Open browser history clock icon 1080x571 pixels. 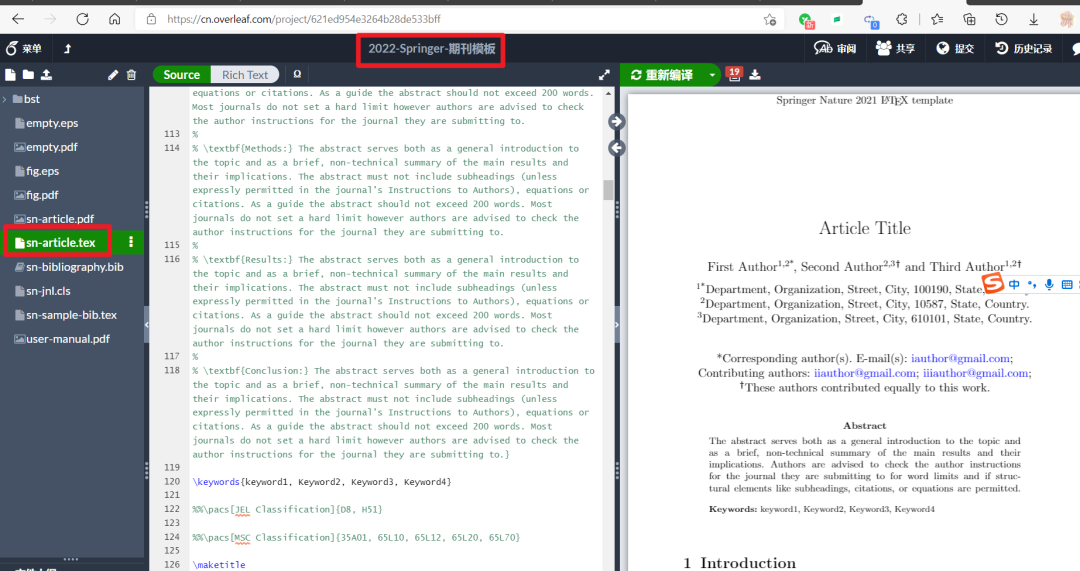[x=1001, y=19]
